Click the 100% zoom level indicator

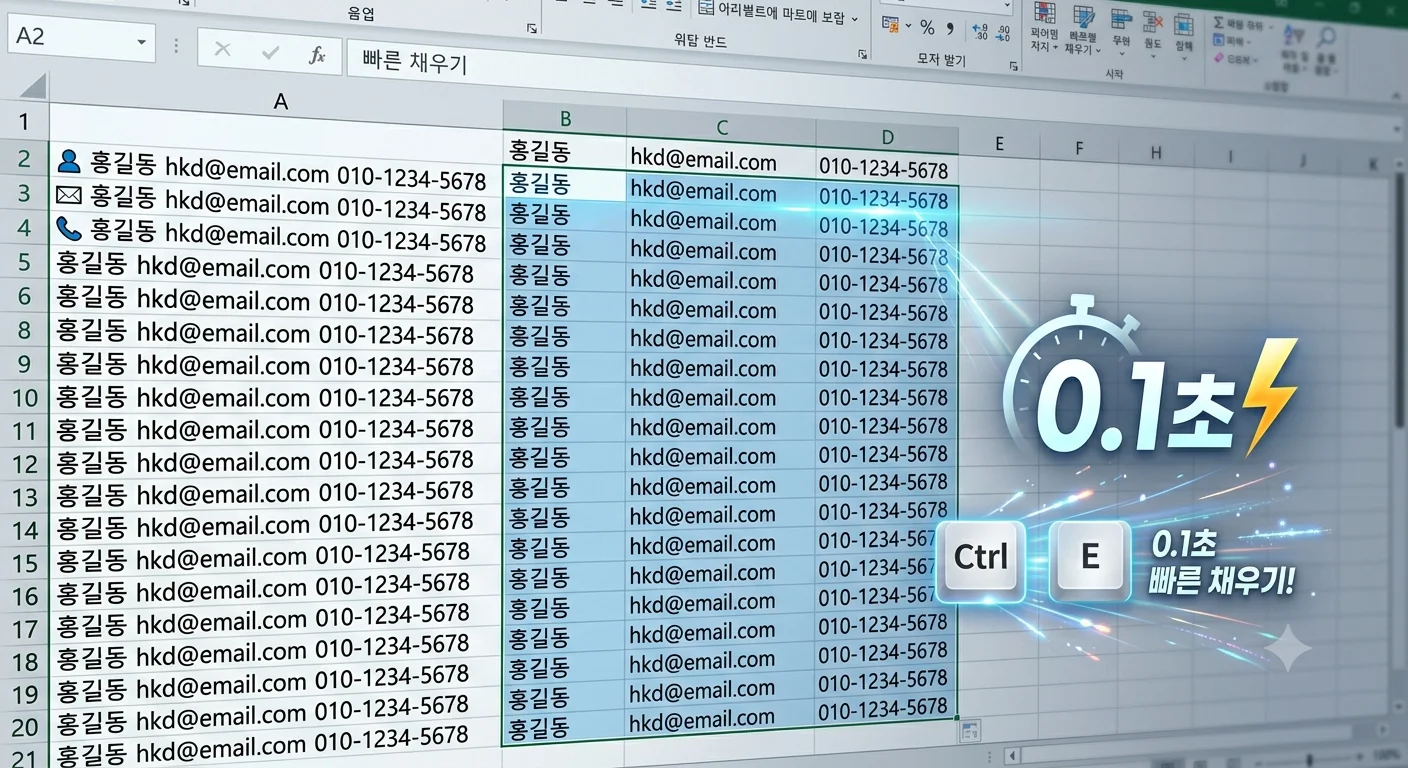tap(1385, 757)
